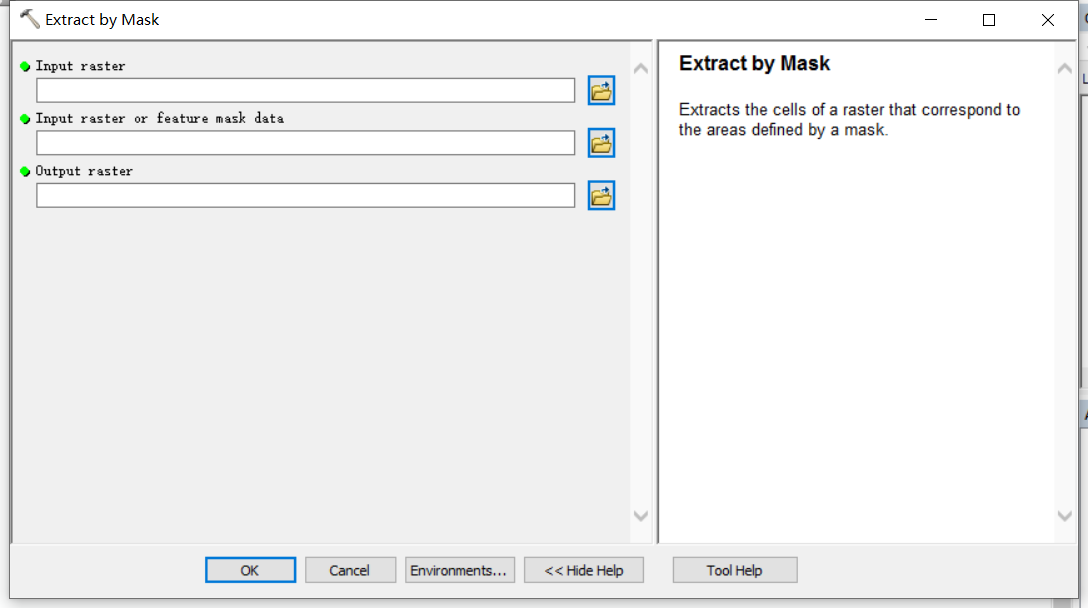
Task: Click the 'Input raster or feature mask data' label
Action: pos(160,119)
